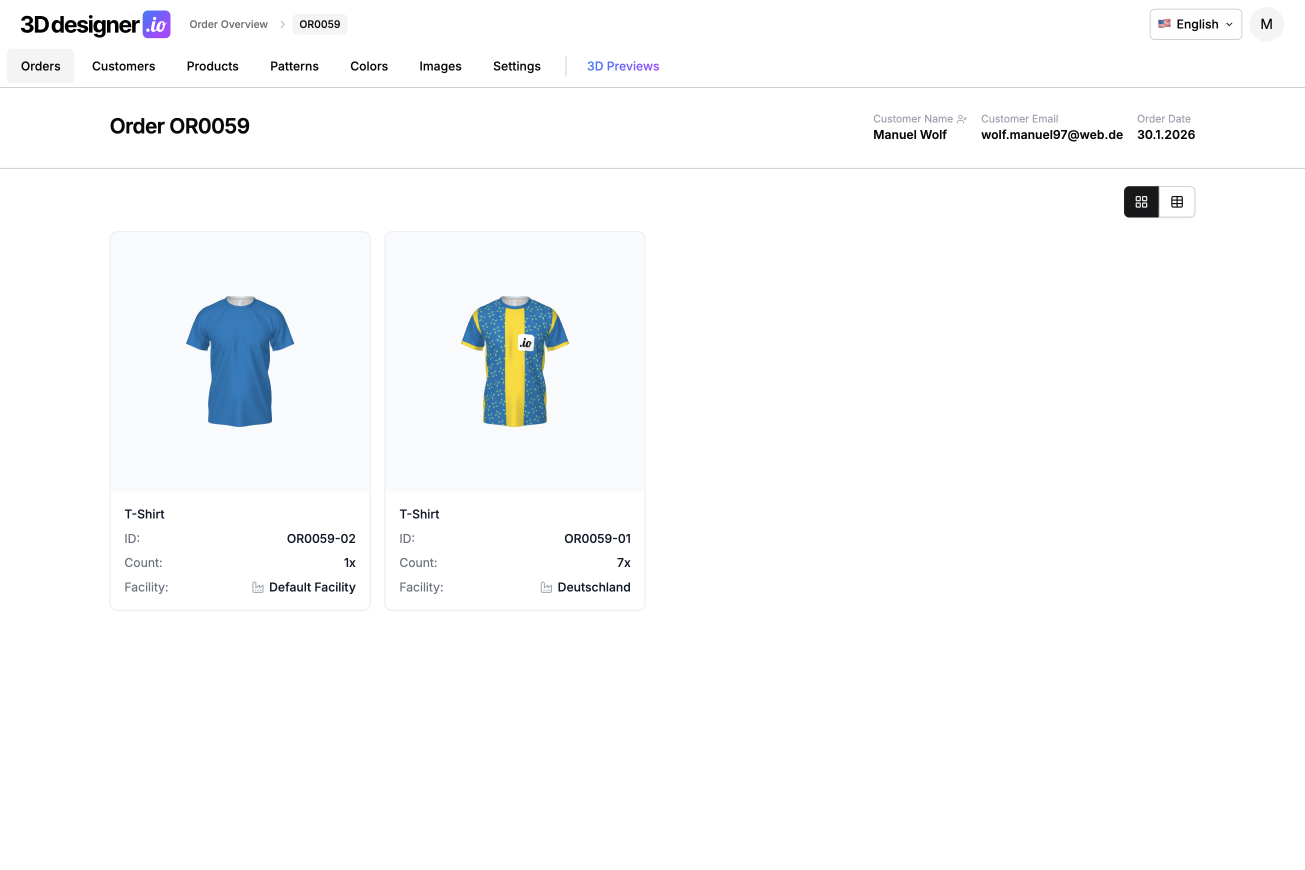
Task: Open the 3D Previews link
Action: click(623, 66)
